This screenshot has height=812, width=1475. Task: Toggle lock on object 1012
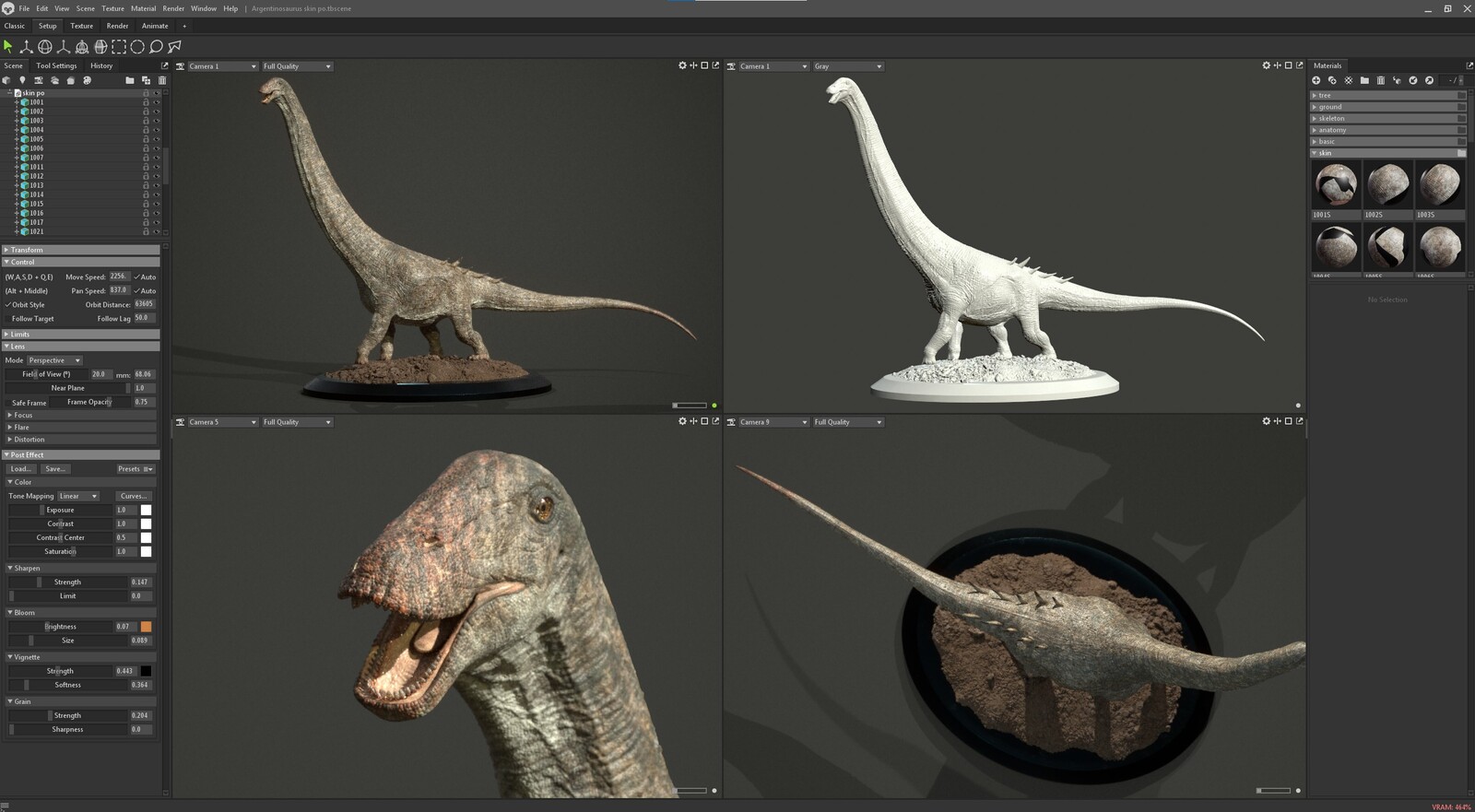(146, 176)
